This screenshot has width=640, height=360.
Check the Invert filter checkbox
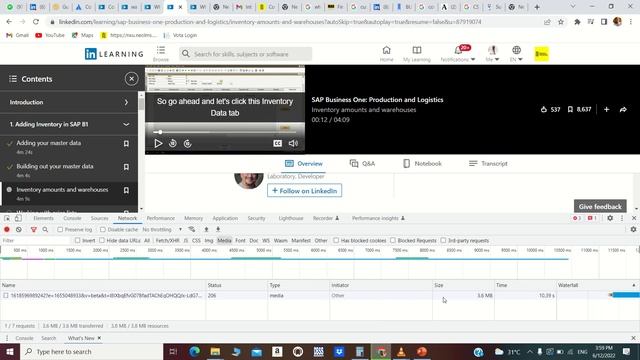78,240
